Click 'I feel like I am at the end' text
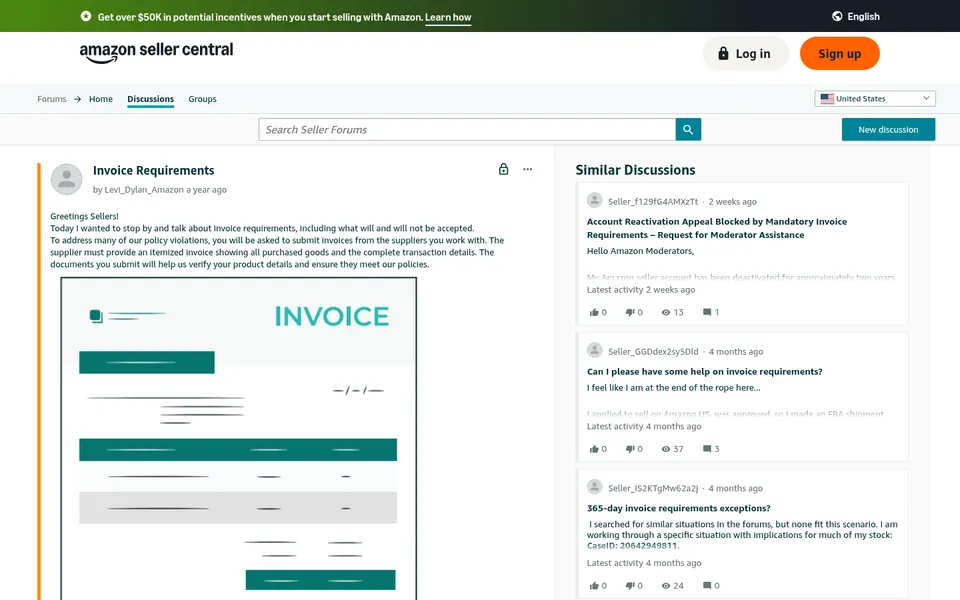Image resolution: width=960 pixels, height=600 pixels. 673,388
